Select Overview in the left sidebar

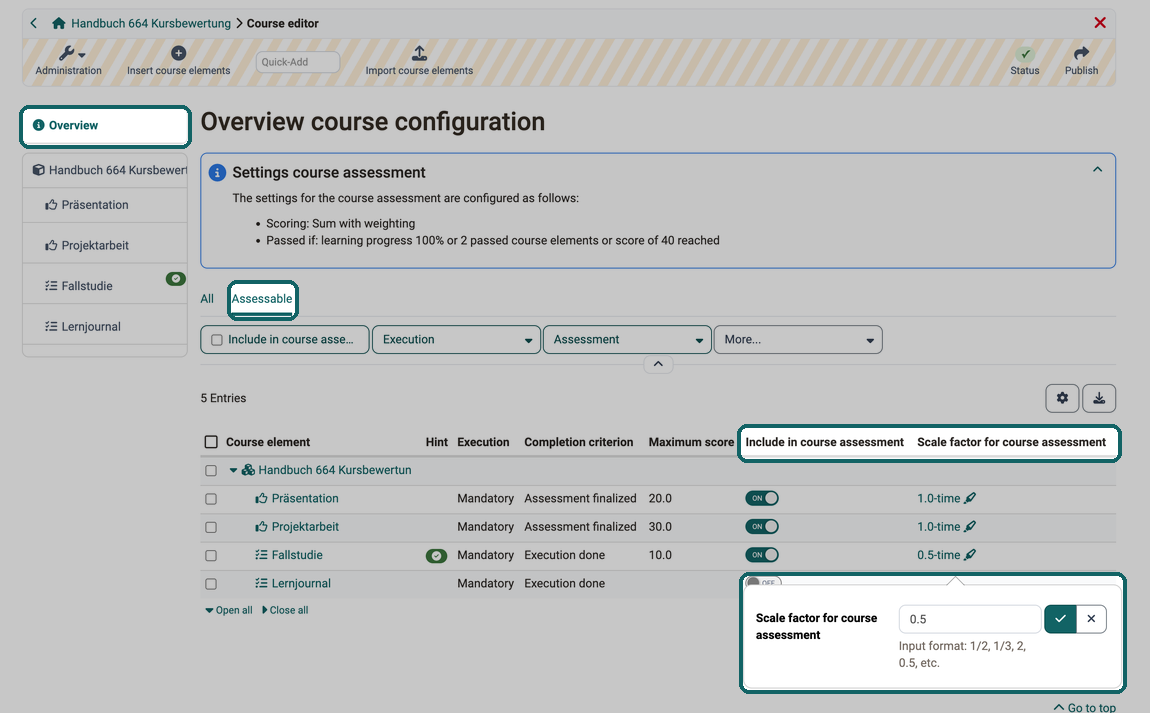[106, 125]
